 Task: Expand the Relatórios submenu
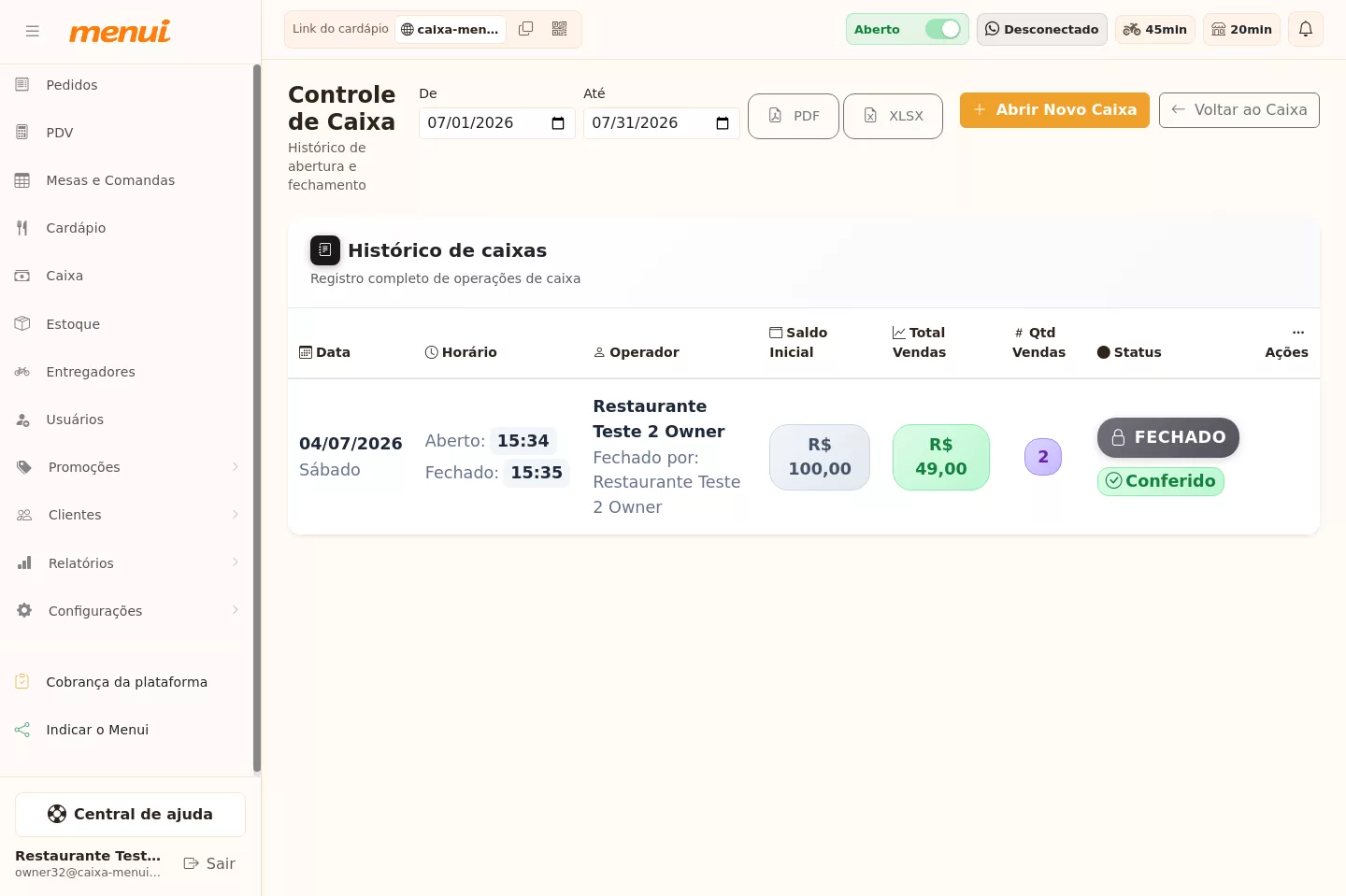(235, 562)
